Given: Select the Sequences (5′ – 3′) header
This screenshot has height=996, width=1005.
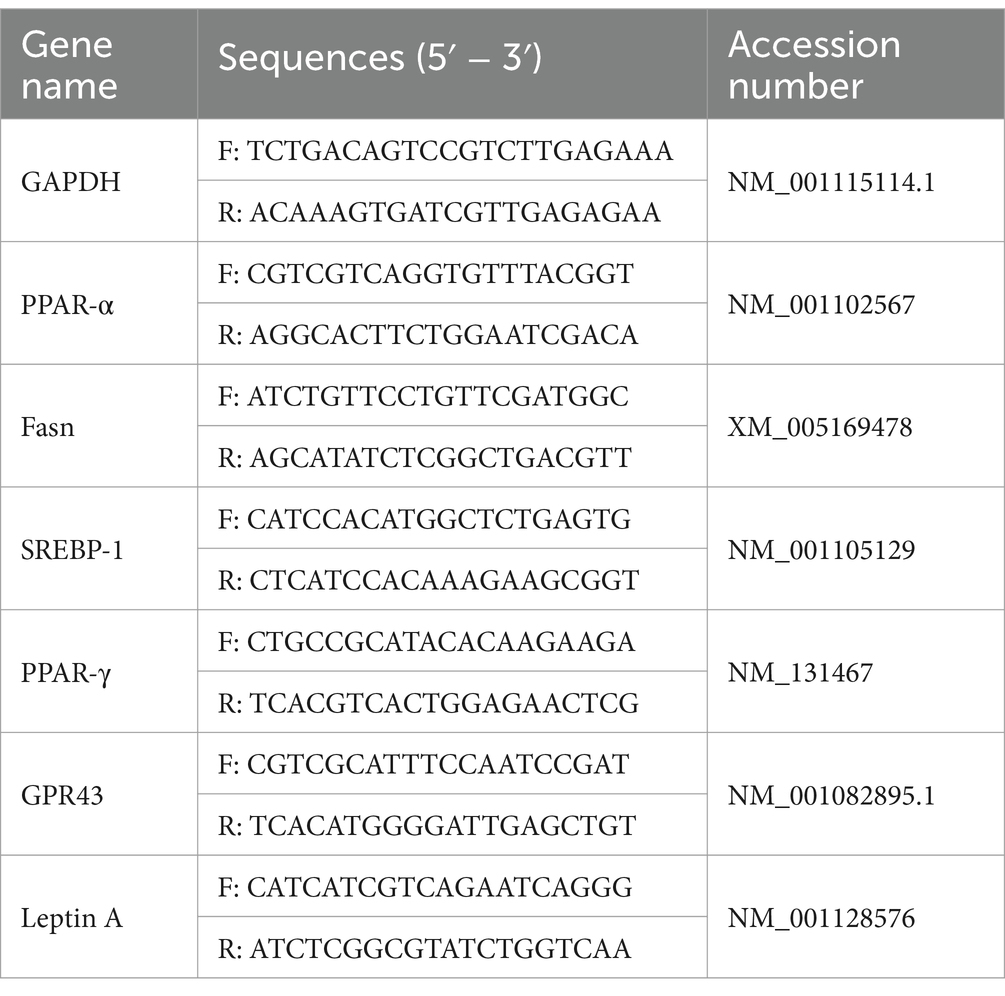Looking at the screenshot, I should coord(453,64).
